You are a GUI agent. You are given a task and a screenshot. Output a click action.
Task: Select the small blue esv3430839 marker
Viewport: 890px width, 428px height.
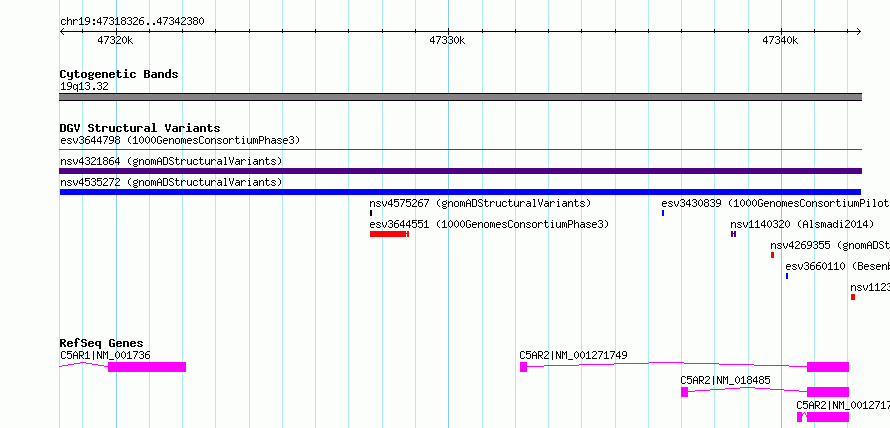[x=663, y=213]
